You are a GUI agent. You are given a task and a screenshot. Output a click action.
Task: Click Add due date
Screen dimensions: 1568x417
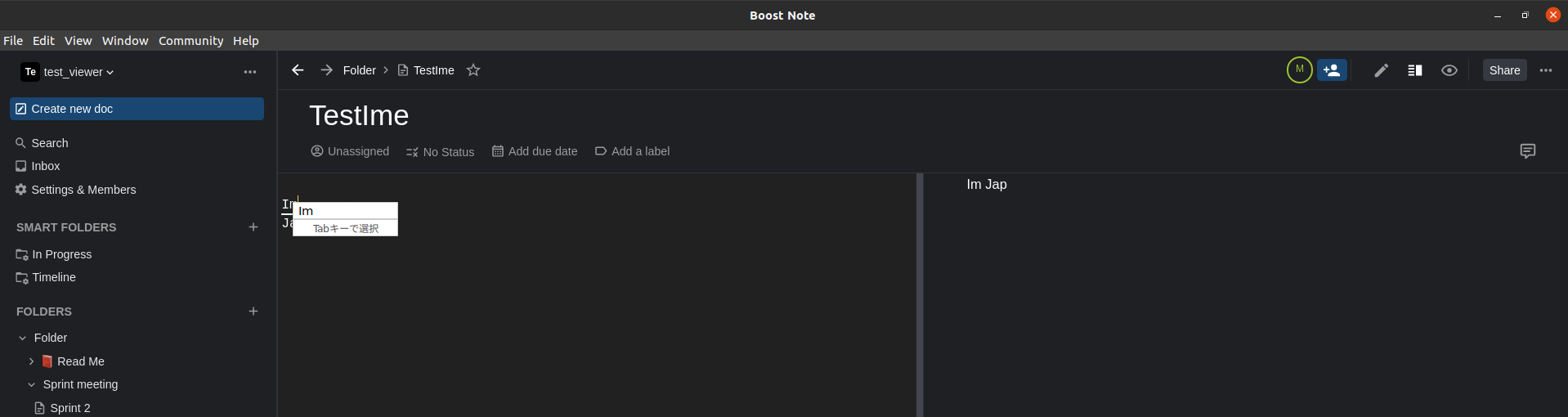point(535,151)
